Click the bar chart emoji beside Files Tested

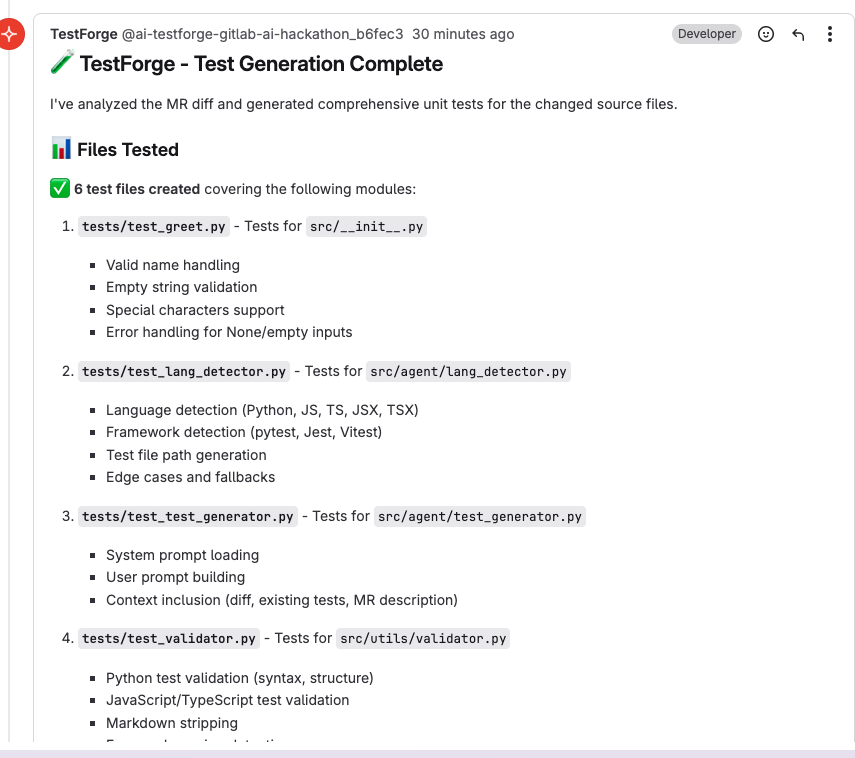[61, 150]
